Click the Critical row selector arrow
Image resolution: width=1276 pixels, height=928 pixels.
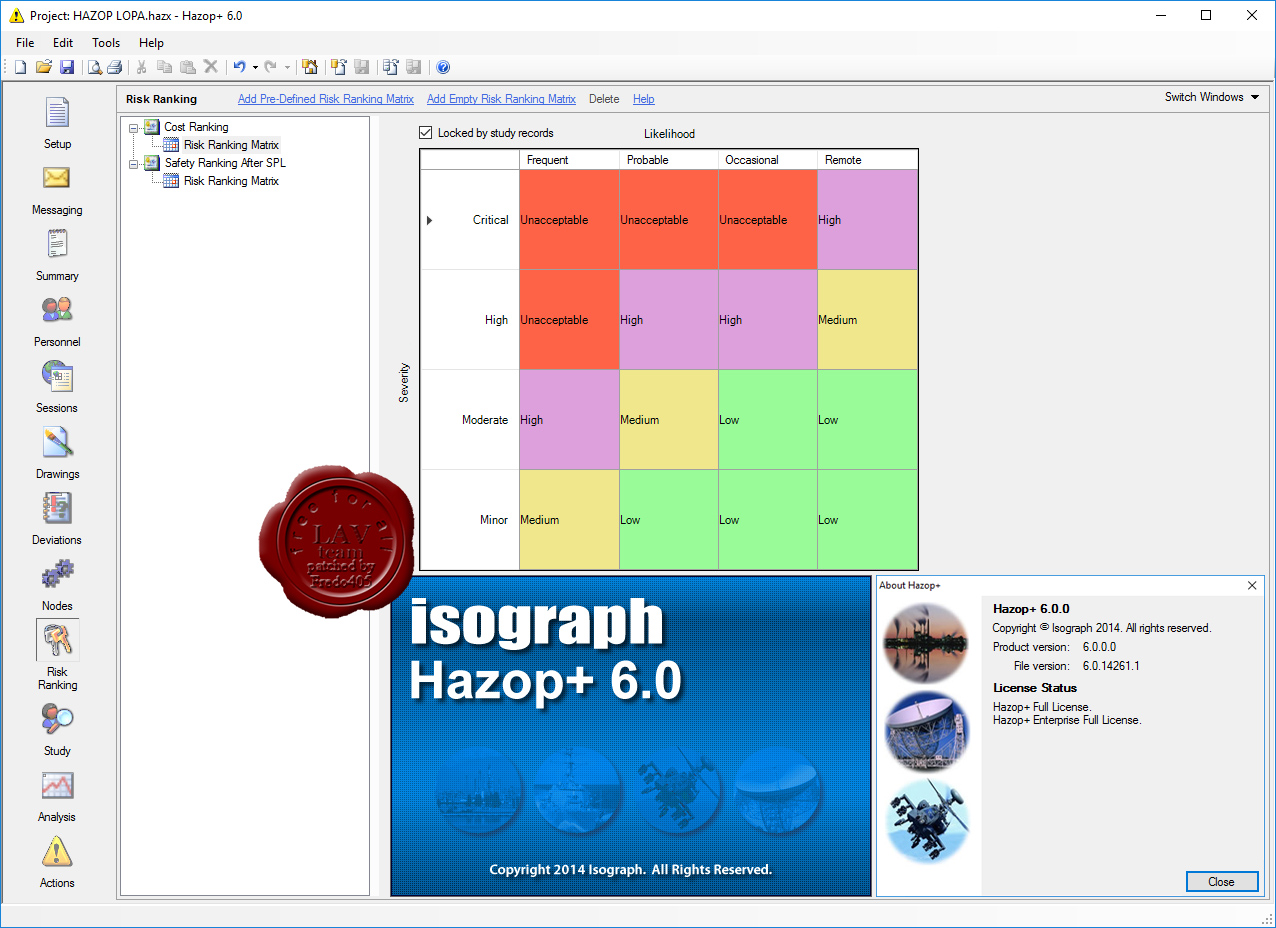click(429, 220)
